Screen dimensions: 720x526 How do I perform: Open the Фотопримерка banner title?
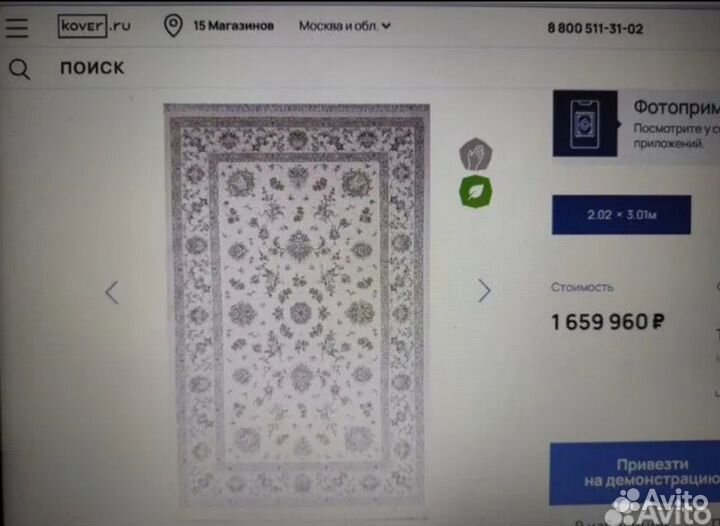[x=676, y=107]
